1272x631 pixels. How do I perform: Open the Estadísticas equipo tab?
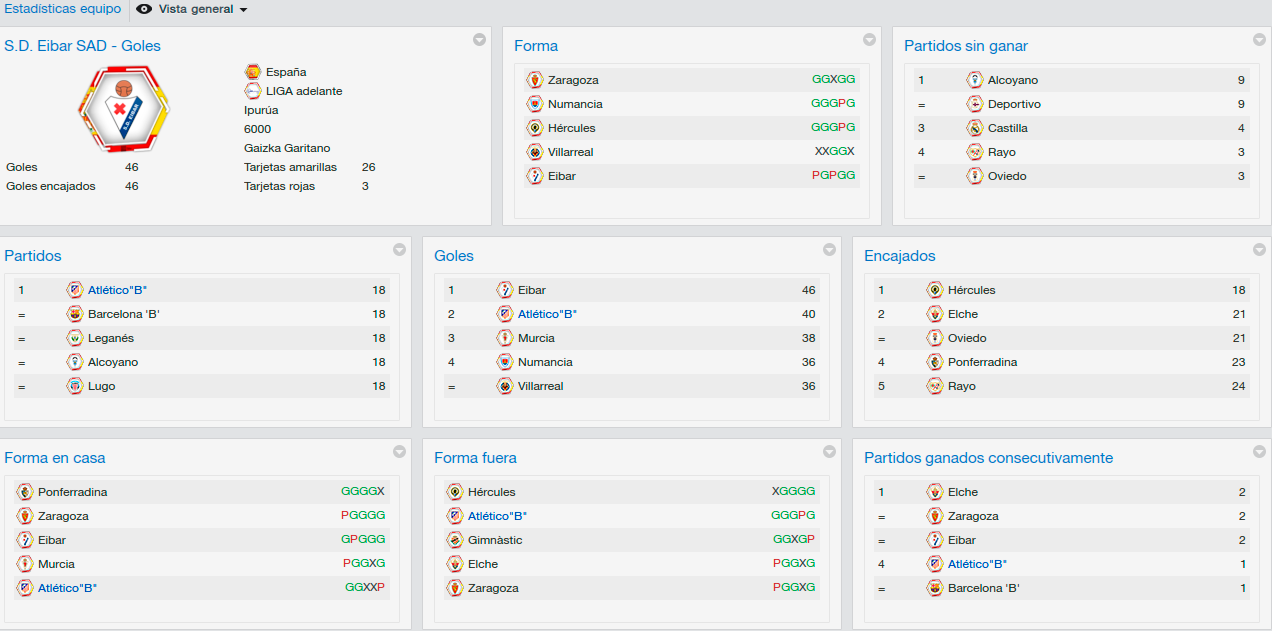click(62, 9)
